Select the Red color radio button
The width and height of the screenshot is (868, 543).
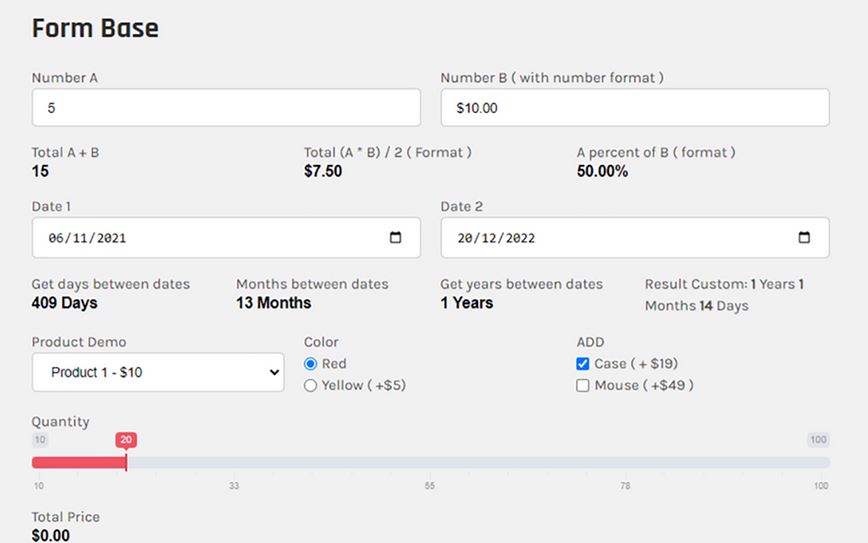coord(311,364)
